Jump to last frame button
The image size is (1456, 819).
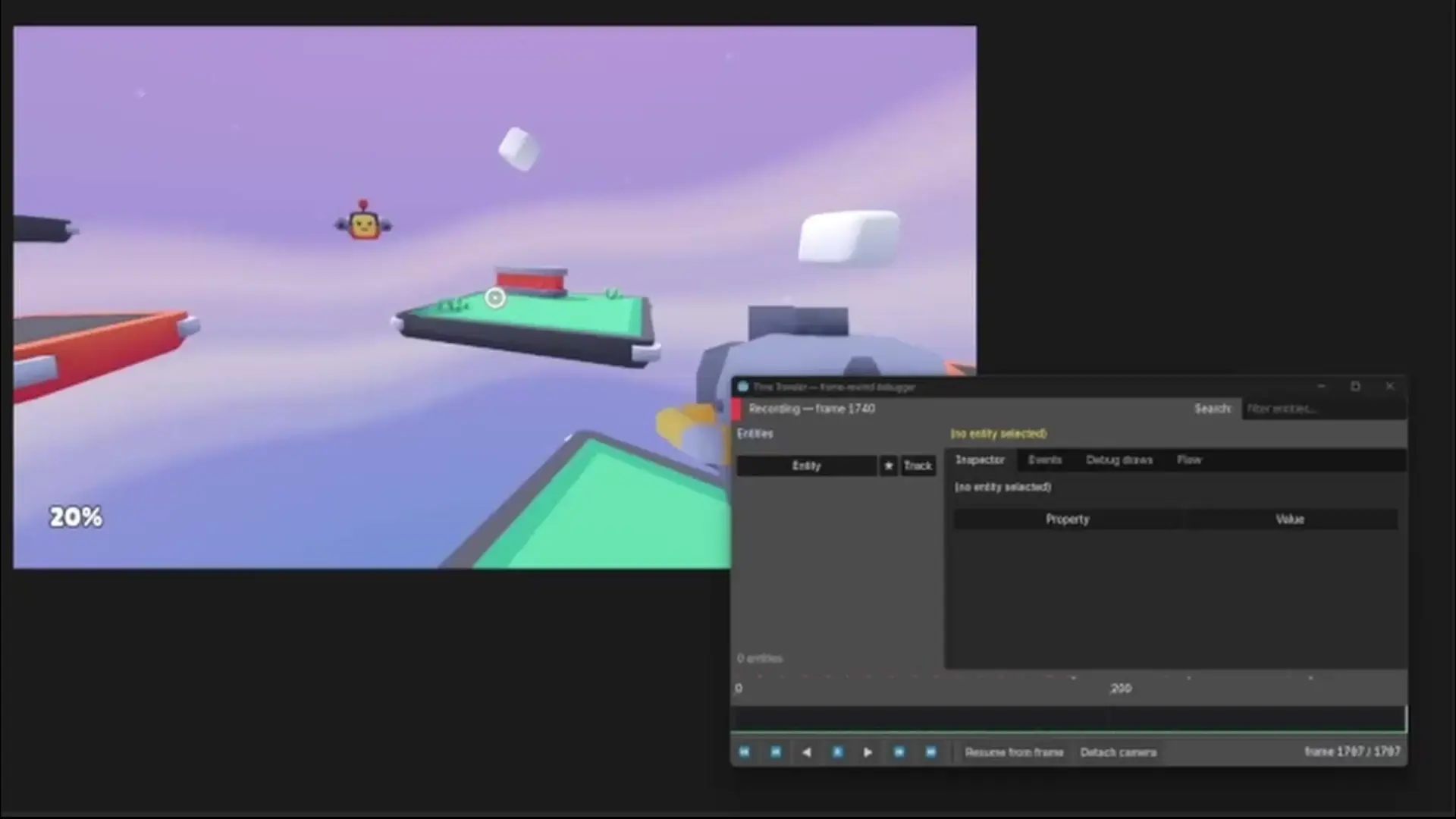930,752
